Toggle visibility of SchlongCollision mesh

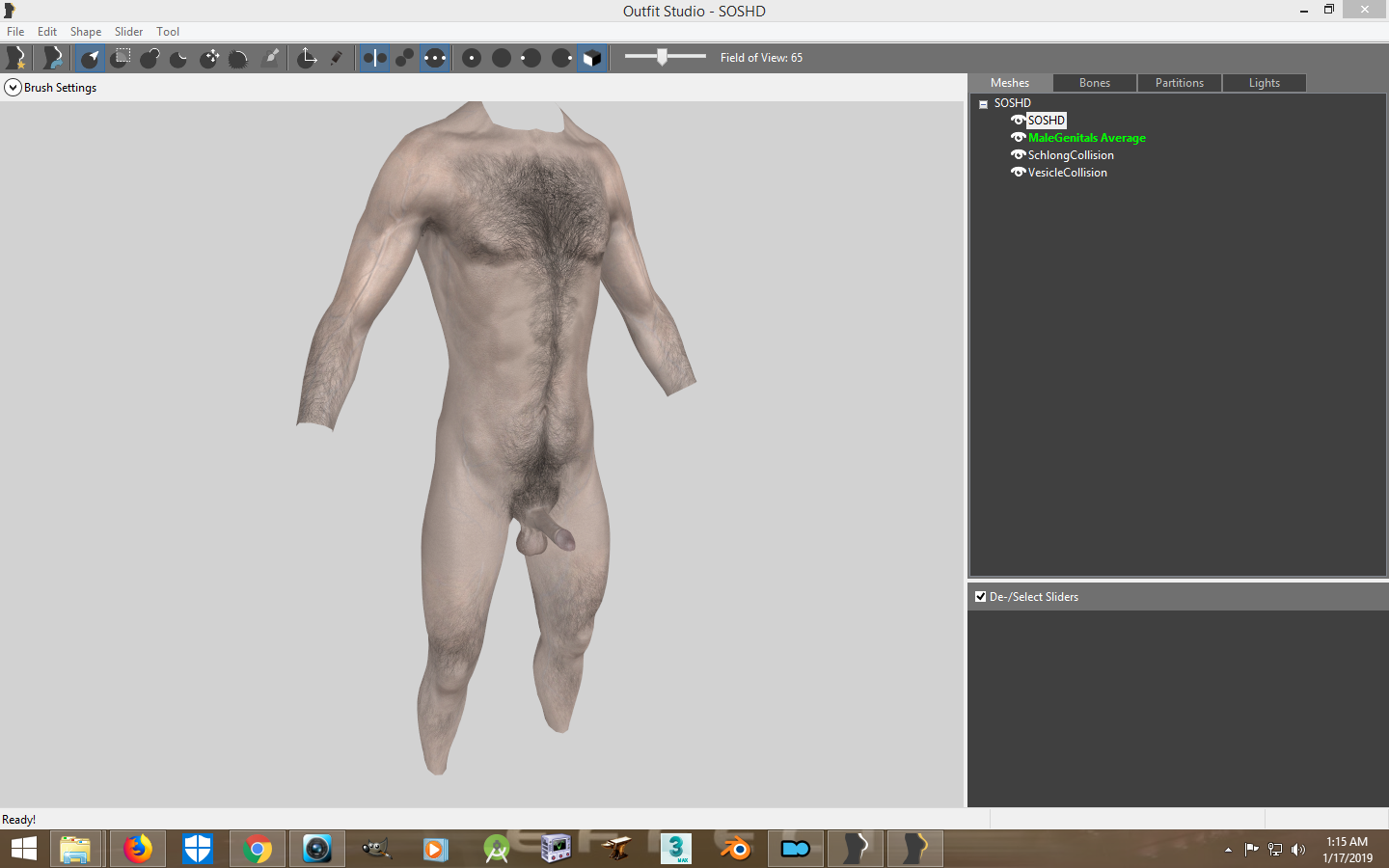click(1018, 155)
